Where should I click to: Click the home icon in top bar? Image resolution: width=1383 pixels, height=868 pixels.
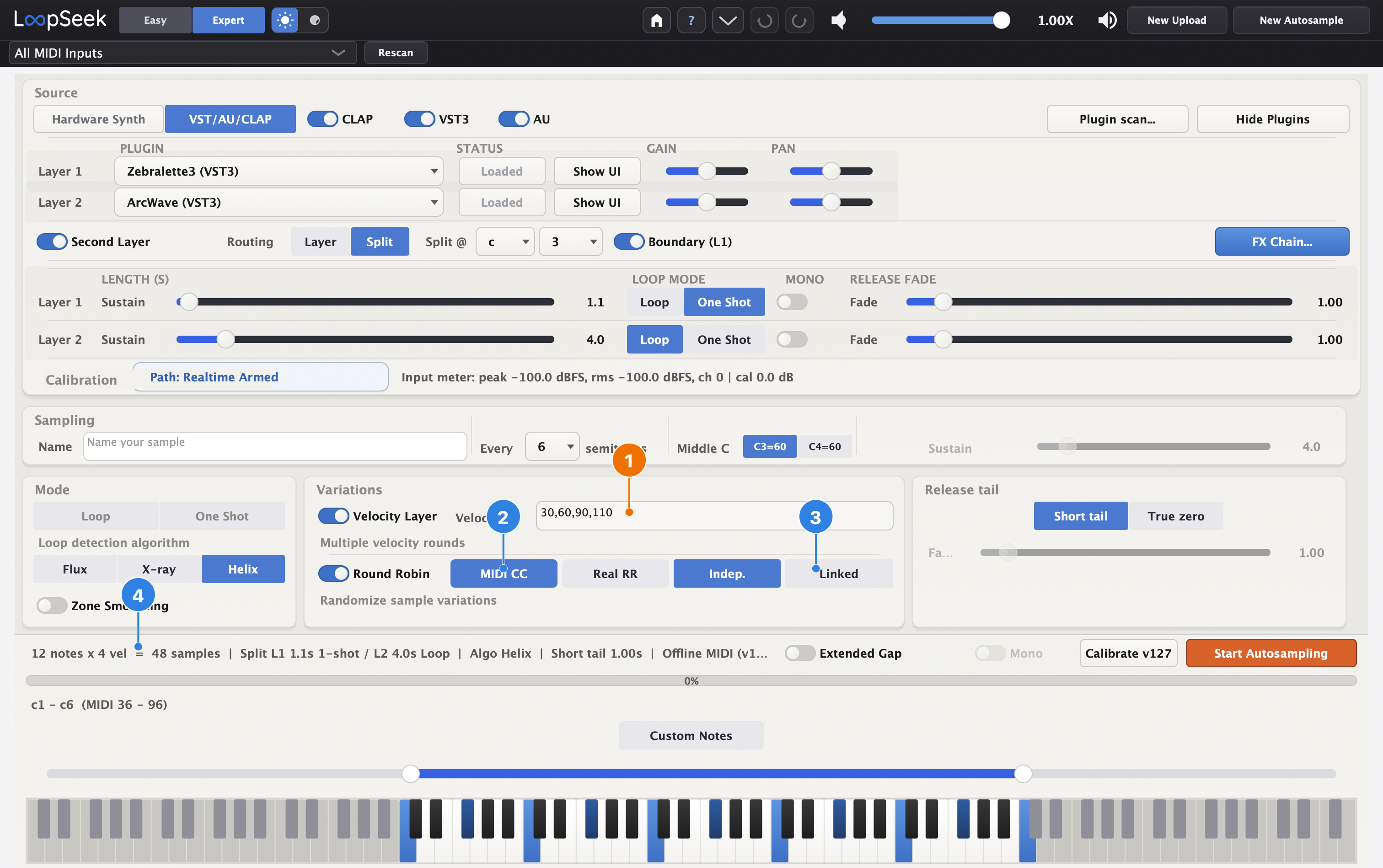(656, 21)
